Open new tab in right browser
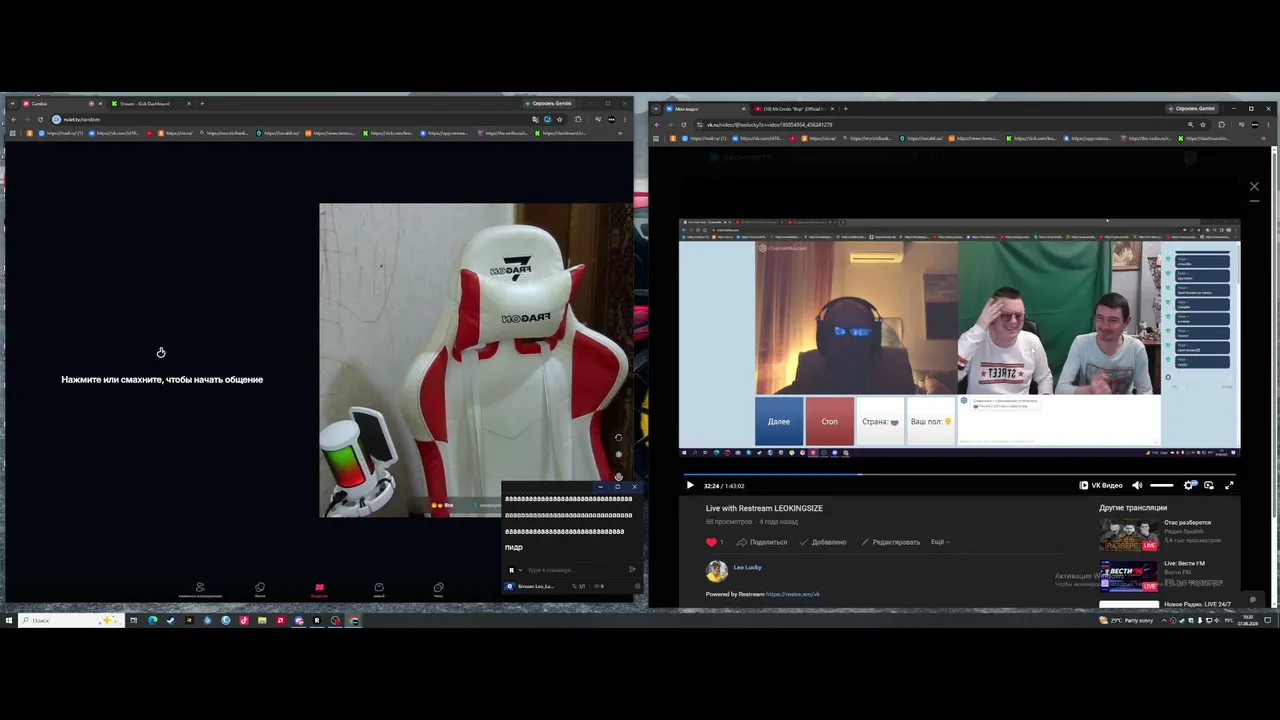Screen dimensions: 1280x720 [846, 108]
